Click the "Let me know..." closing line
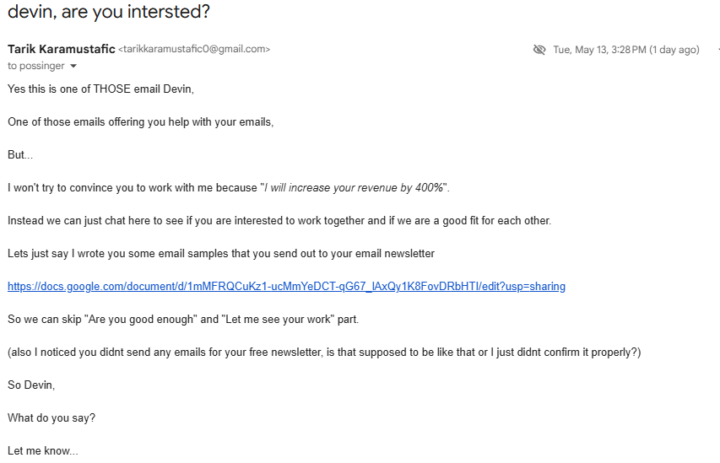This screenshot has width=720, height=463. [x=42, y=452]
